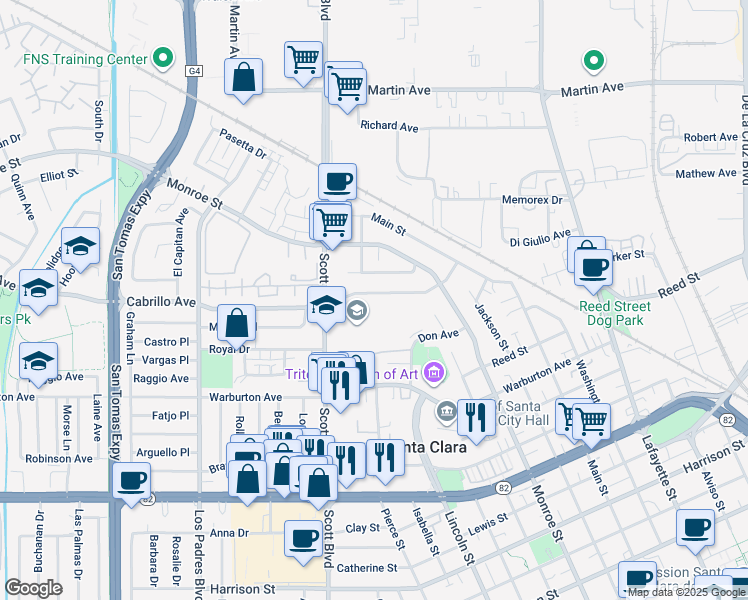
Task: Click the gray school pin beside Cabrillo Ave
Action: click(x=357, y=311)
